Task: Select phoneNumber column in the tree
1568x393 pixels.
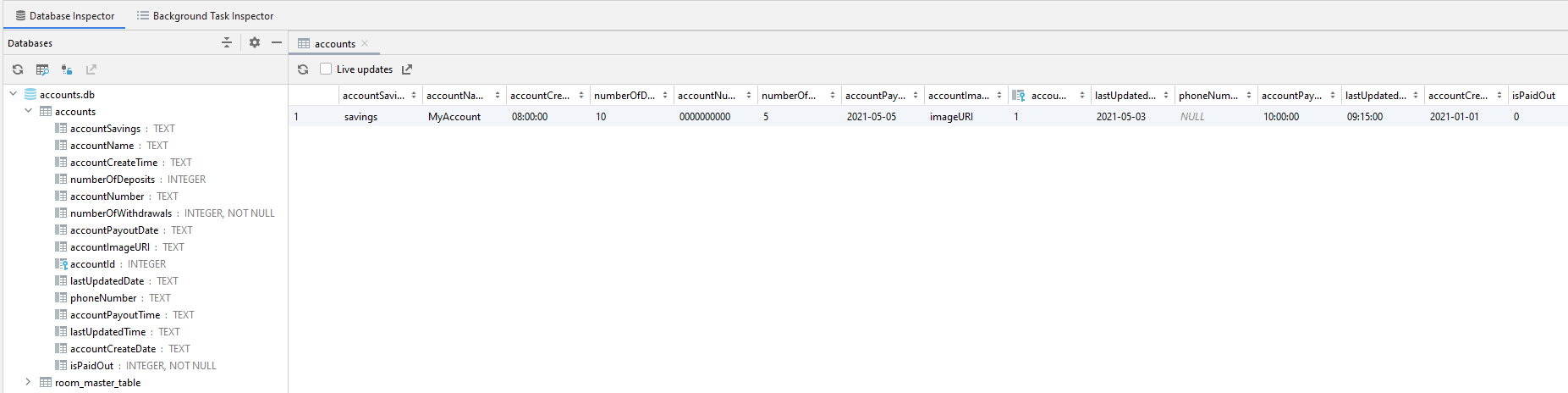Action: (x=103, y=298)
